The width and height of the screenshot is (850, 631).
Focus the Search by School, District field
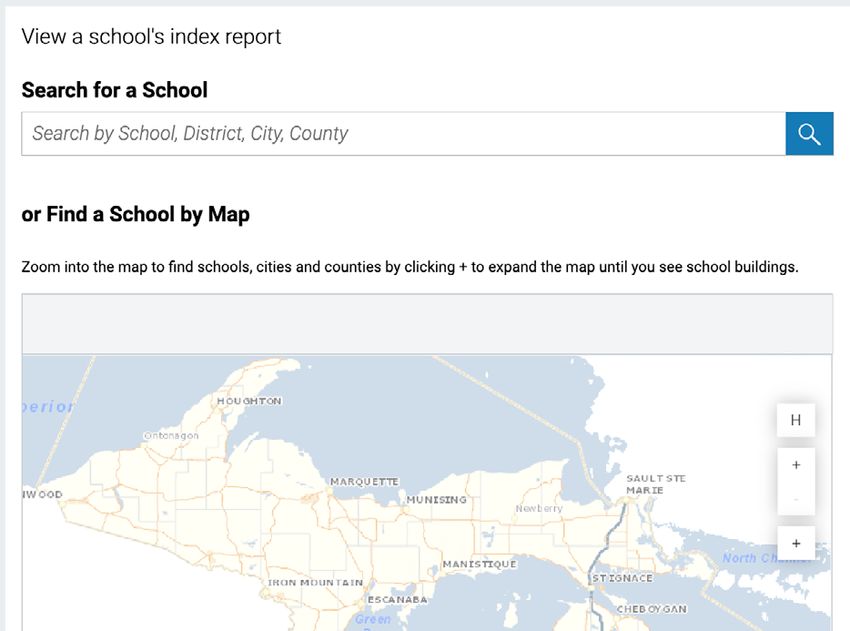403,134
